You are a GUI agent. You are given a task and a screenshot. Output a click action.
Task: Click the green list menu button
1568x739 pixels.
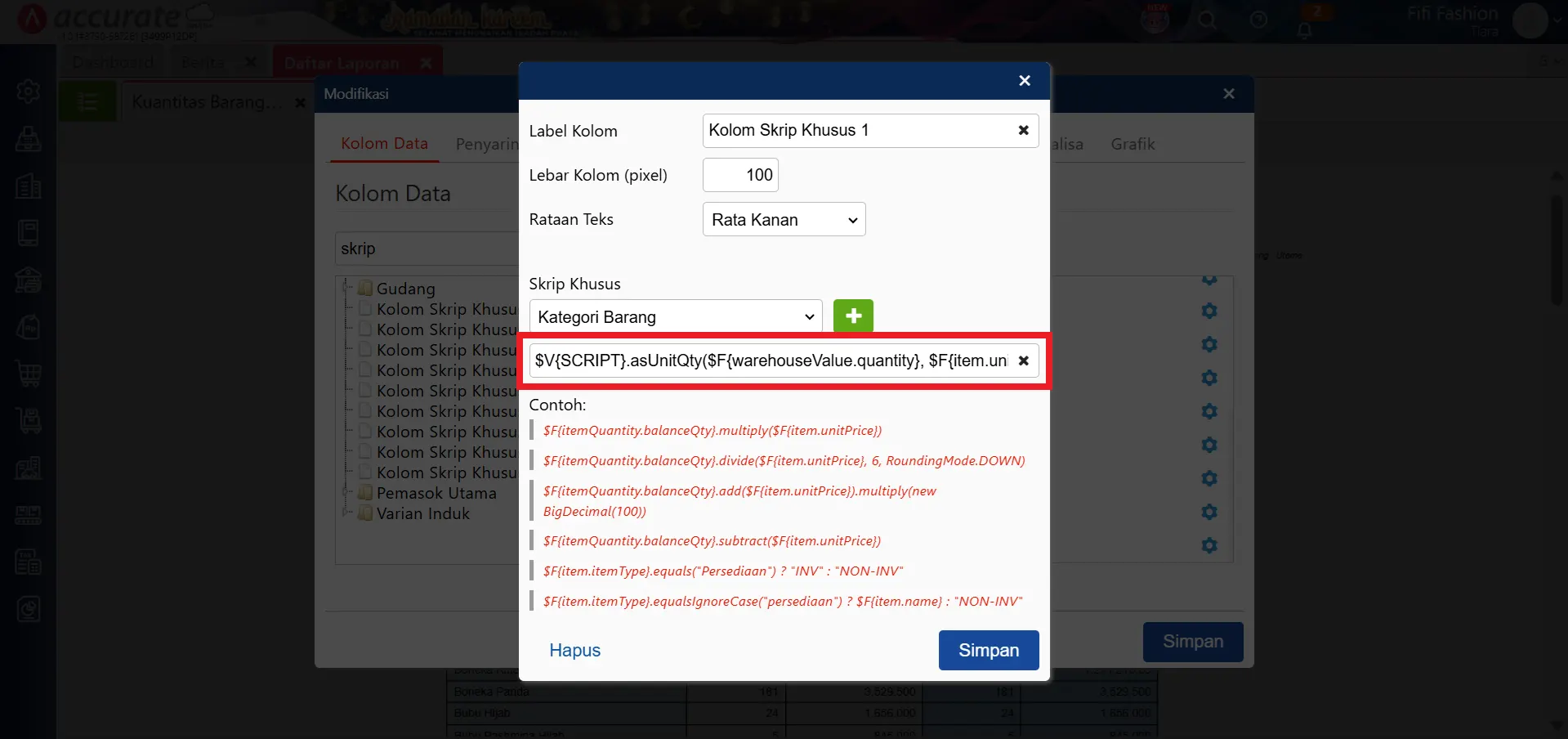click(x=87, y=102)
